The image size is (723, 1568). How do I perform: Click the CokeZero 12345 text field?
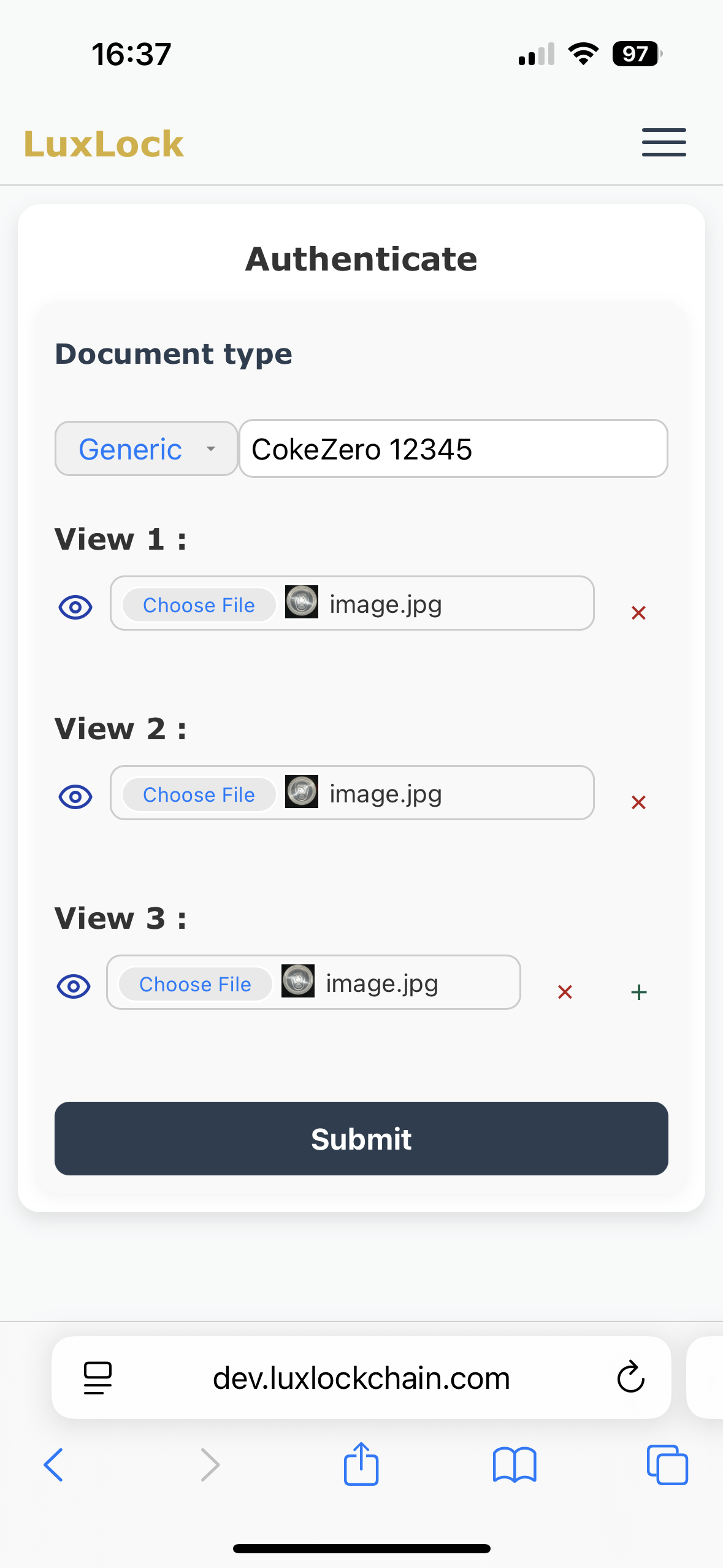coord(453,449)
